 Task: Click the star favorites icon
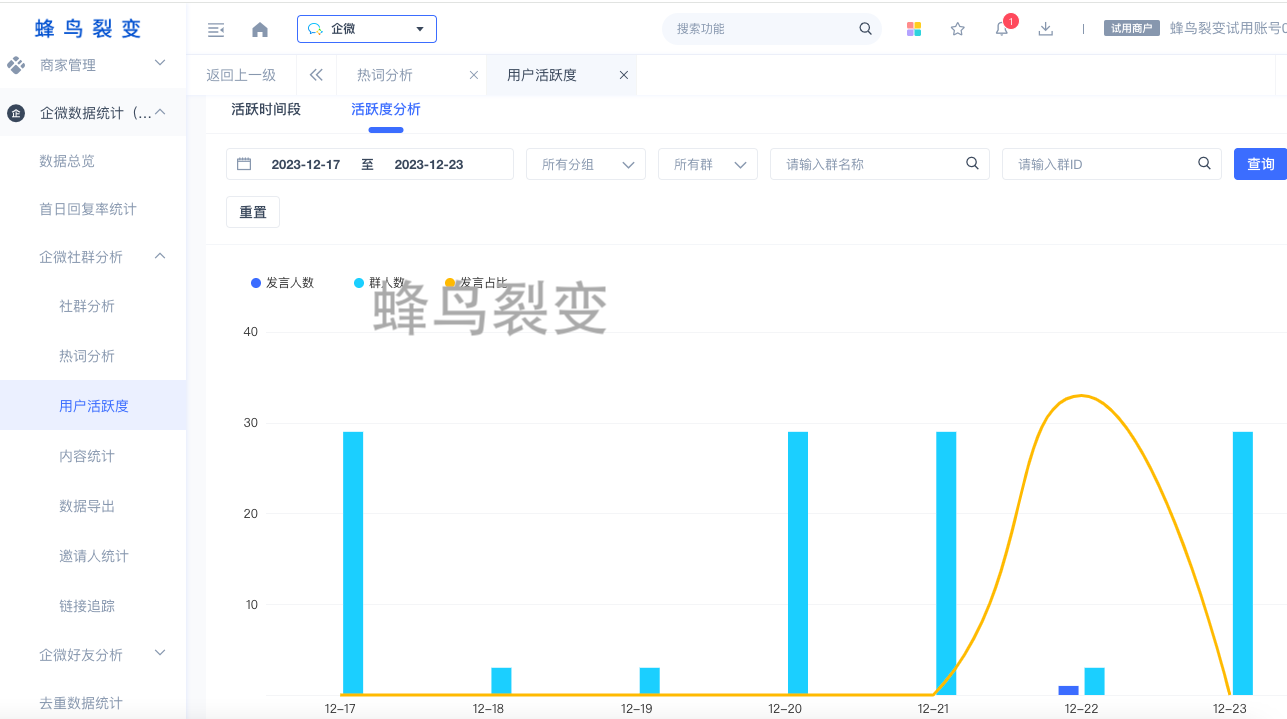click(x=957, y=29)
